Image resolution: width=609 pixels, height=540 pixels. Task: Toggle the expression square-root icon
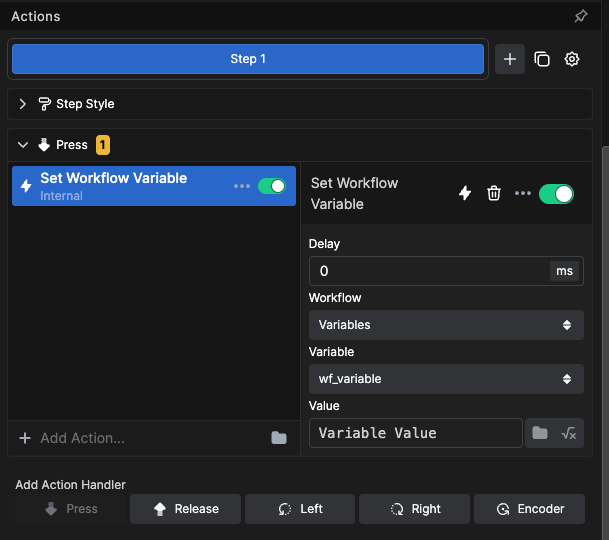(569, 433)
